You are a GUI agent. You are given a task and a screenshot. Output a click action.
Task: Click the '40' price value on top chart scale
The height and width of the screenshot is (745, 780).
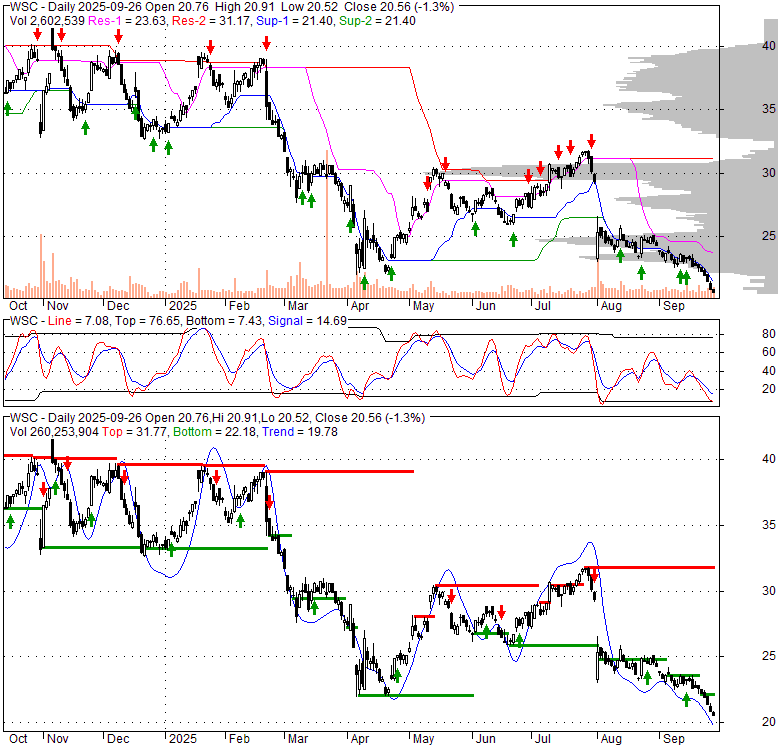769,46
